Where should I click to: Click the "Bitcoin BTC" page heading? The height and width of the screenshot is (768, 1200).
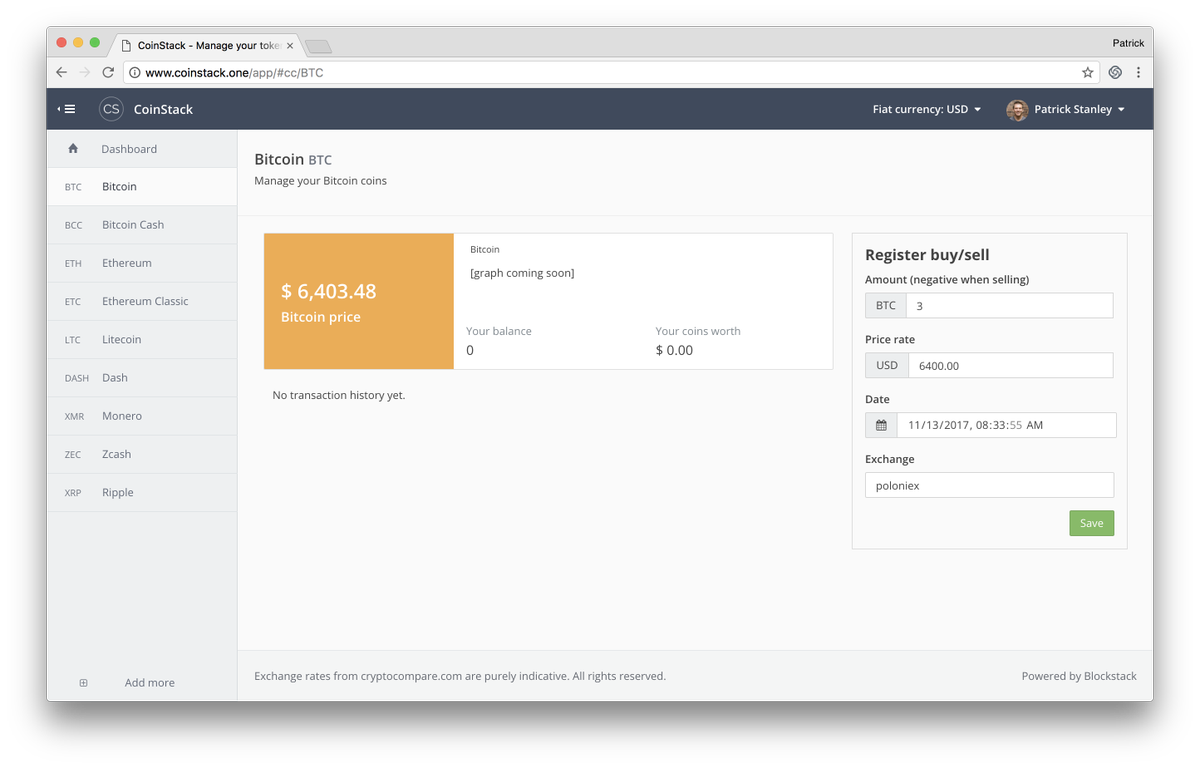(x=293, y=159)
